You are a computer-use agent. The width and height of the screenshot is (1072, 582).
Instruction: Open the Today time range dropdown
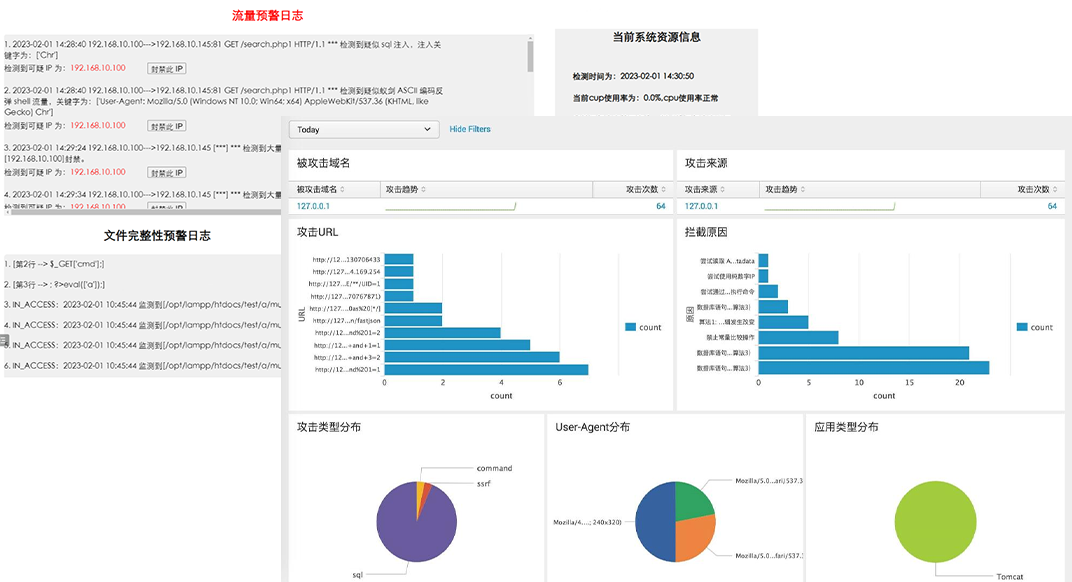pos(364,130)
